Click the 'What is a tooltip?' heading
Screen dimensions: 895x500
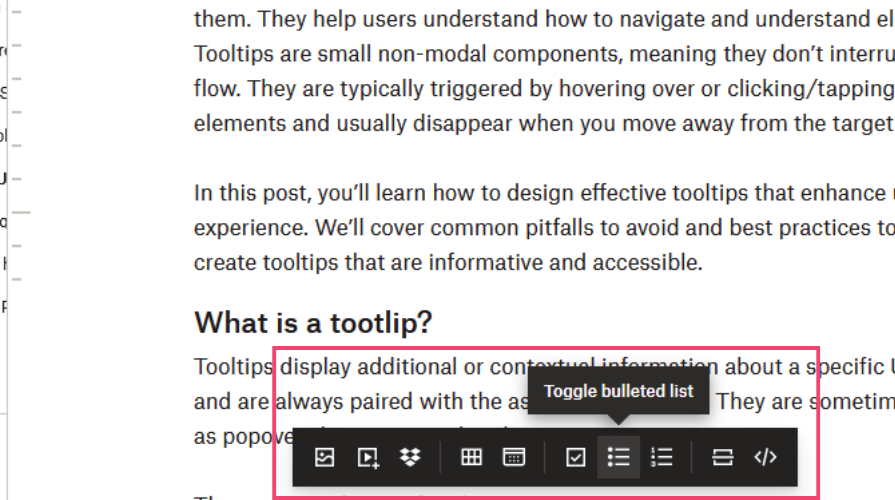(313, 323)
